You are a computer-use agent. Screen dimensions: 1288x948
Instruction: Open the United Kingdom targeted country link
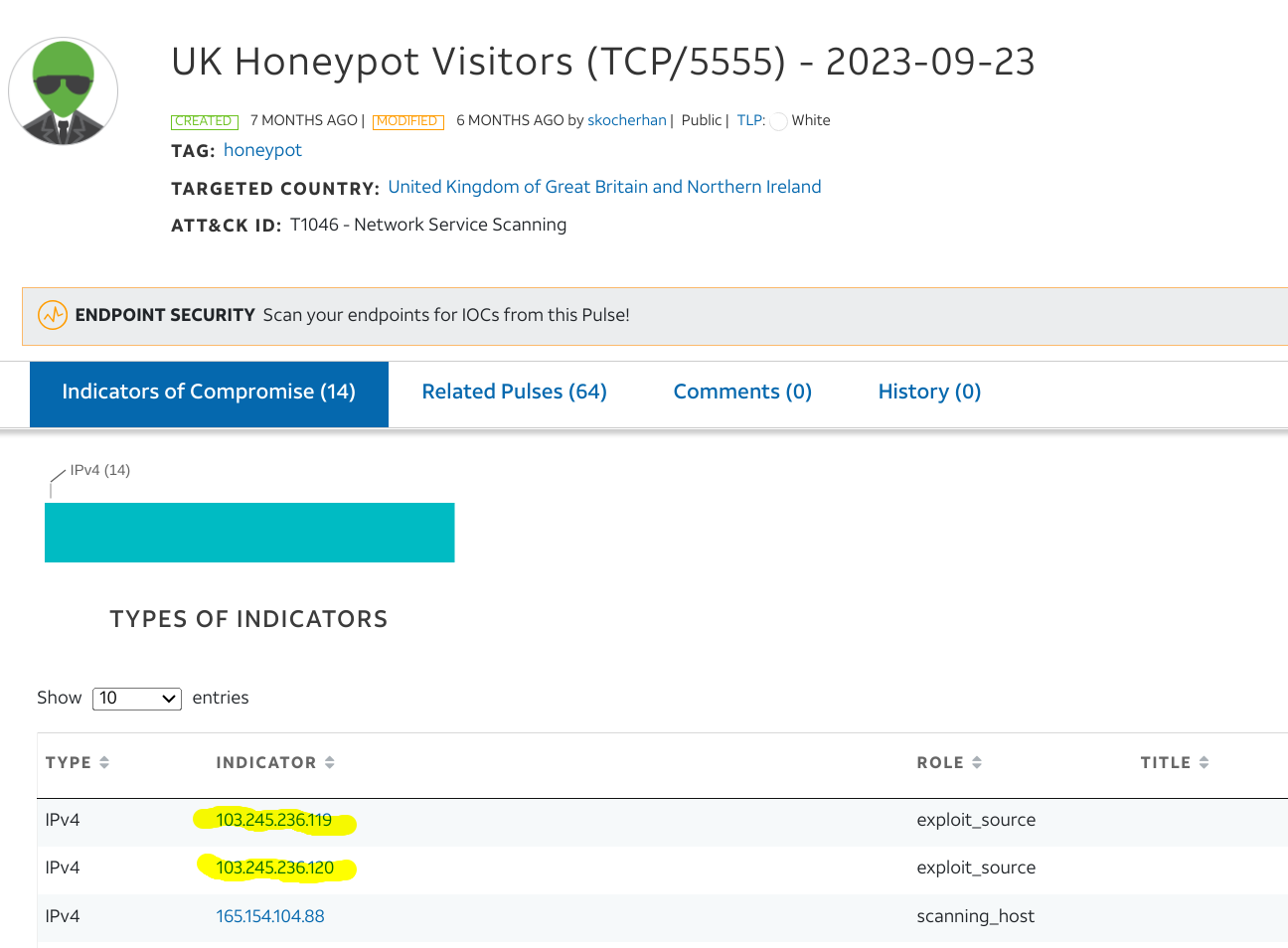click(604, 187)
